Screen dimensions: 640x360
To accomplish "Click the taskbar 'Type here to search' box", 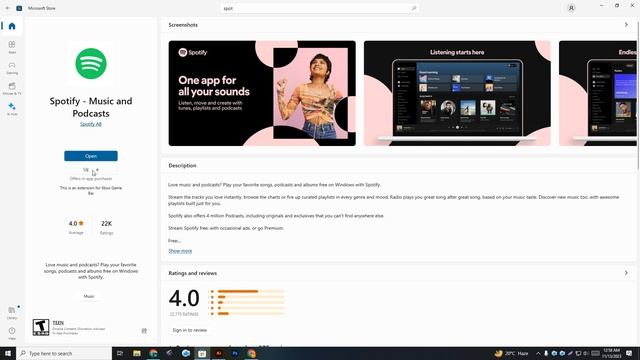I will pyautogui.click(x=64, y=353).
